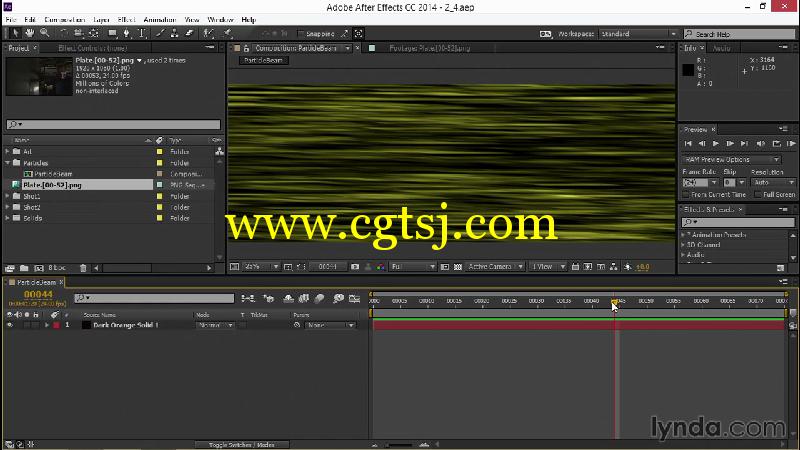Toggle loop option in Preview panel
Image resolution: width=800 pixels, height=450 pixels.
point(777,144)
